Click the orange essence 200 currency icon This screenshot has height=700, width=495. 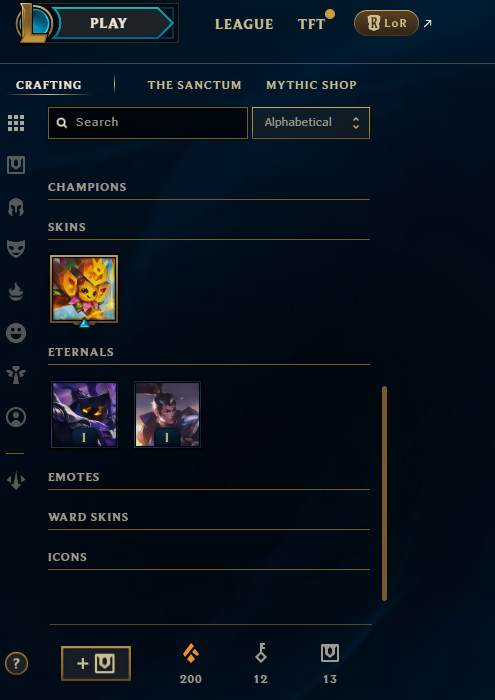(191, 654)
